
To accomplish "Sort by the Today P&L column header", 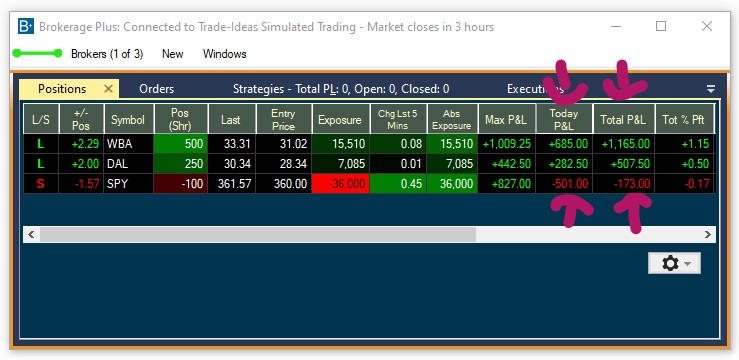I will (x=564, y=119).
